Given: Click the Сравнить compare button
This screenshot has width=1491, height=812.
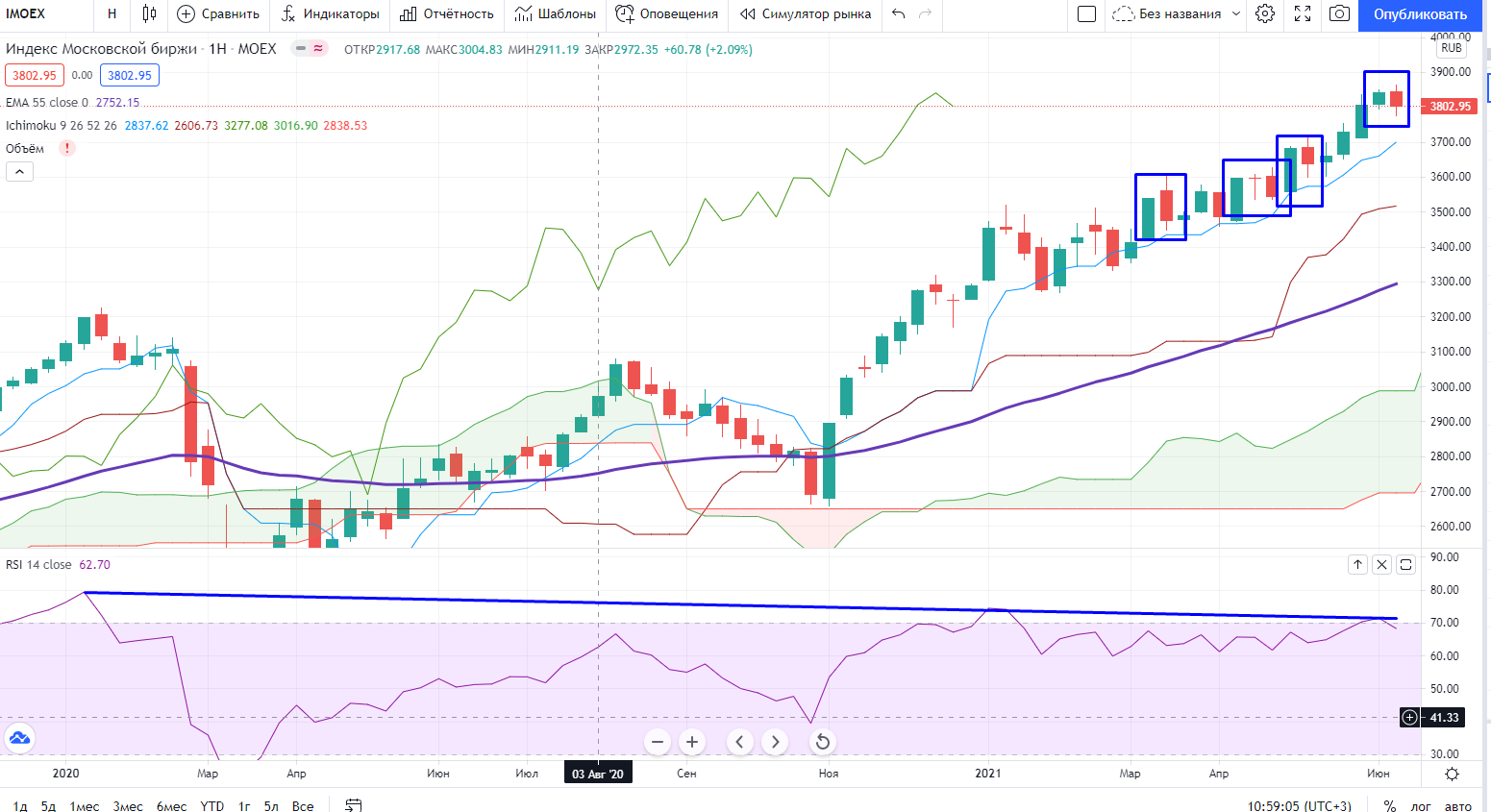Looking at the screenshot, I should (x=219, y=13).
